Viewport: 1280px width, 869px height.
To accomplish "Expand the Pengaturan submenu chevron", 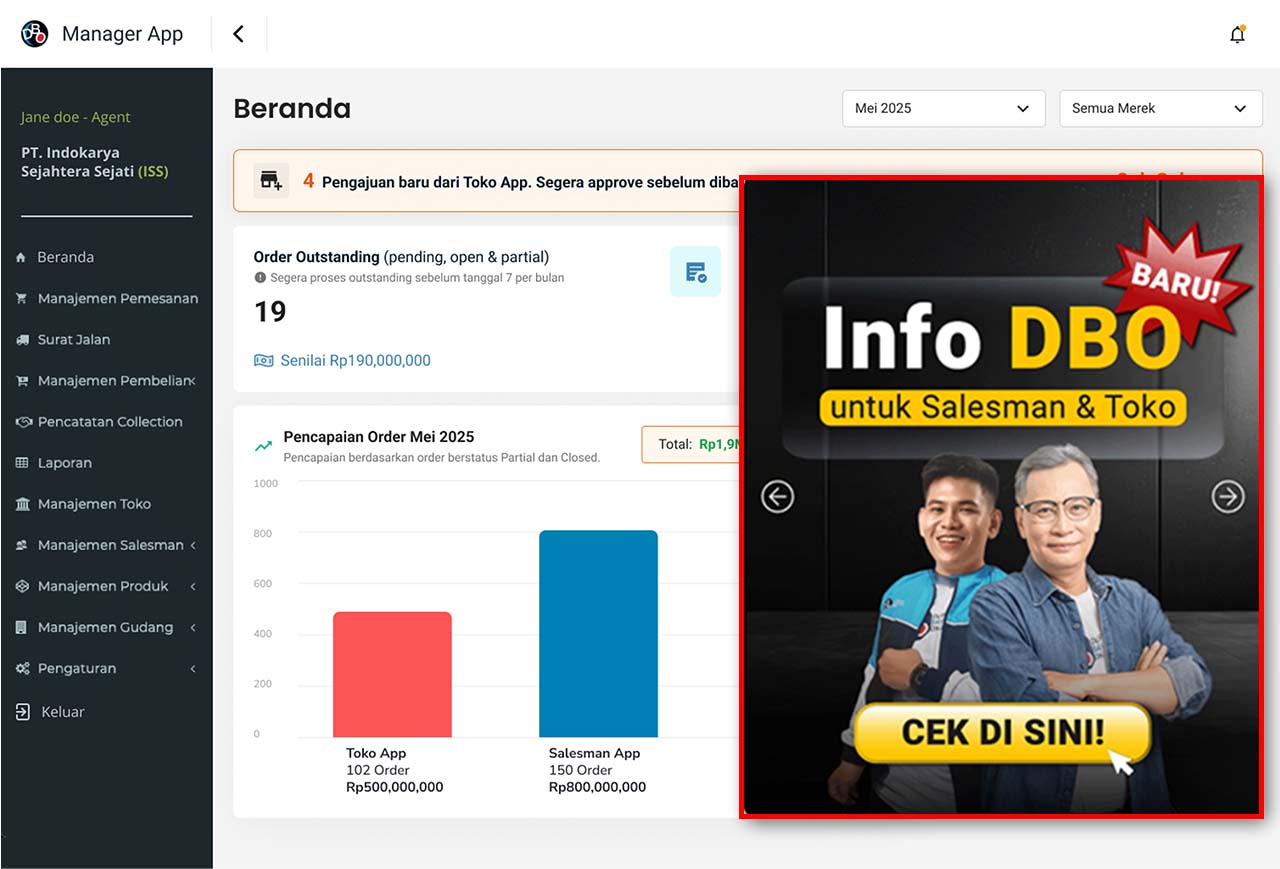I will pyautogui.click(x=192, y=668).
